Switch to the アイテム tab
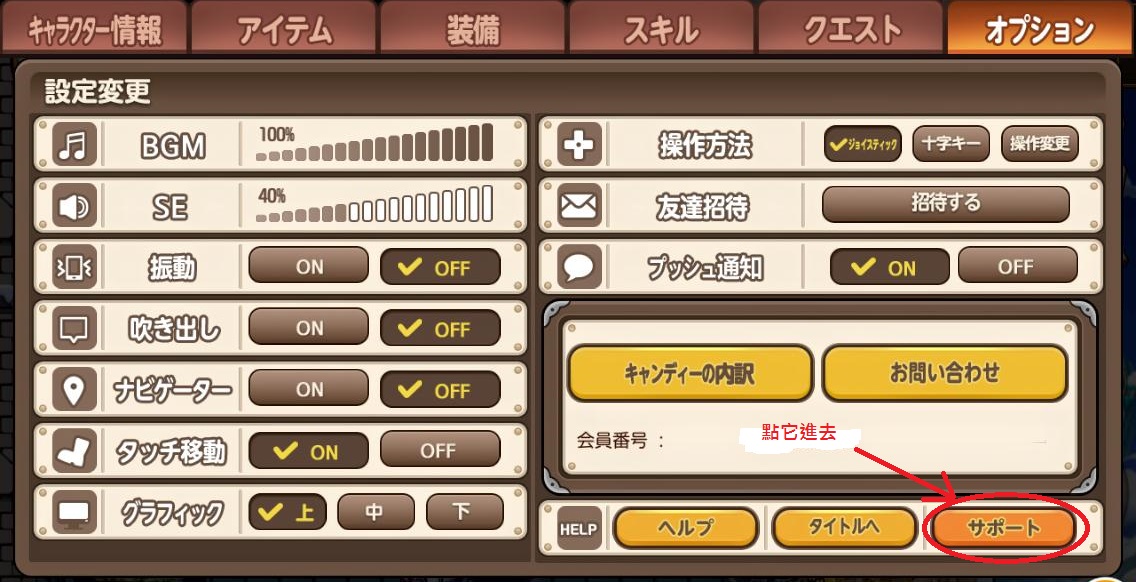 [283, 30]
